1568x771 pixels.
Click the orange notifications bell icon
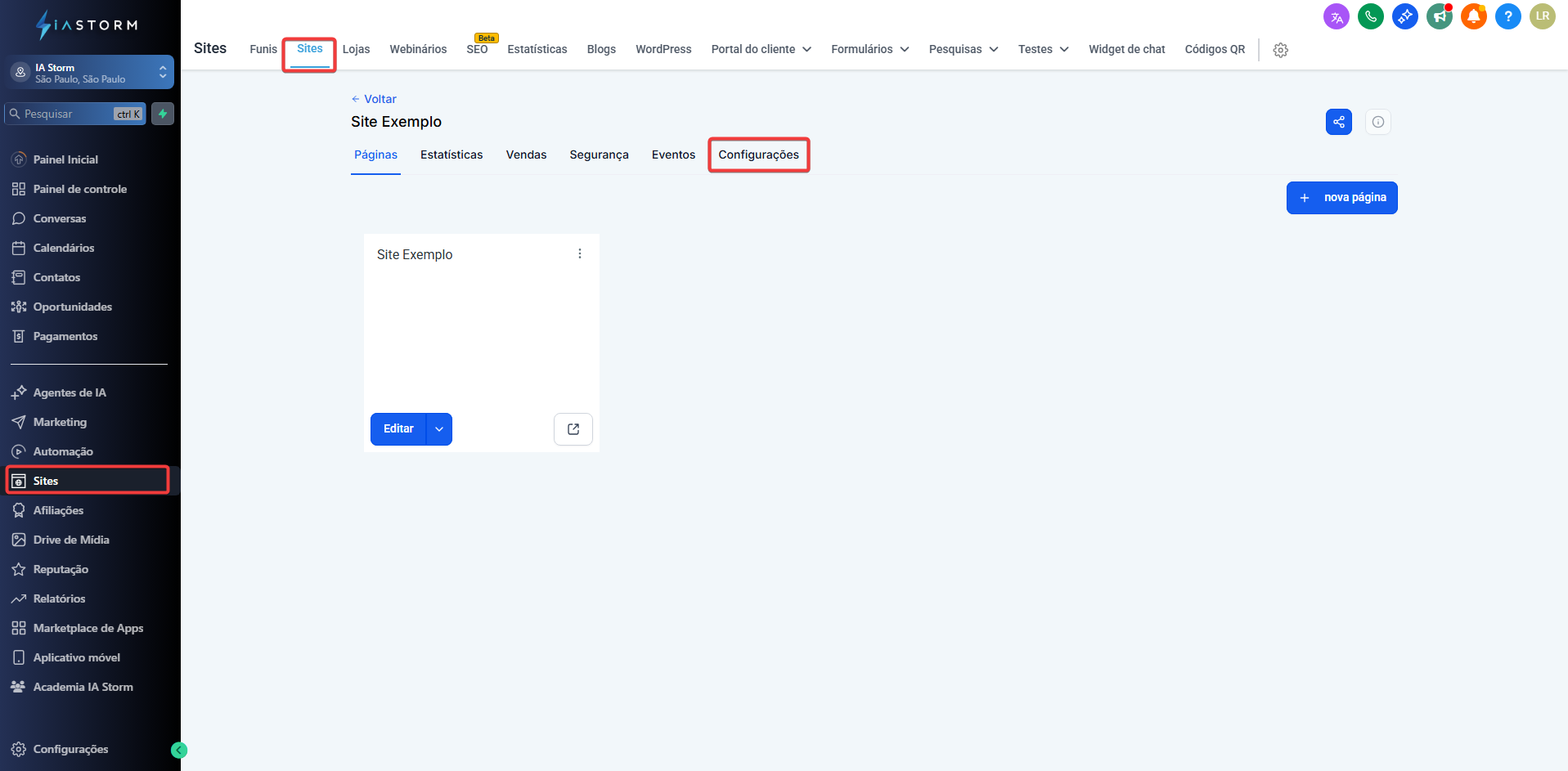[1473, 16]
